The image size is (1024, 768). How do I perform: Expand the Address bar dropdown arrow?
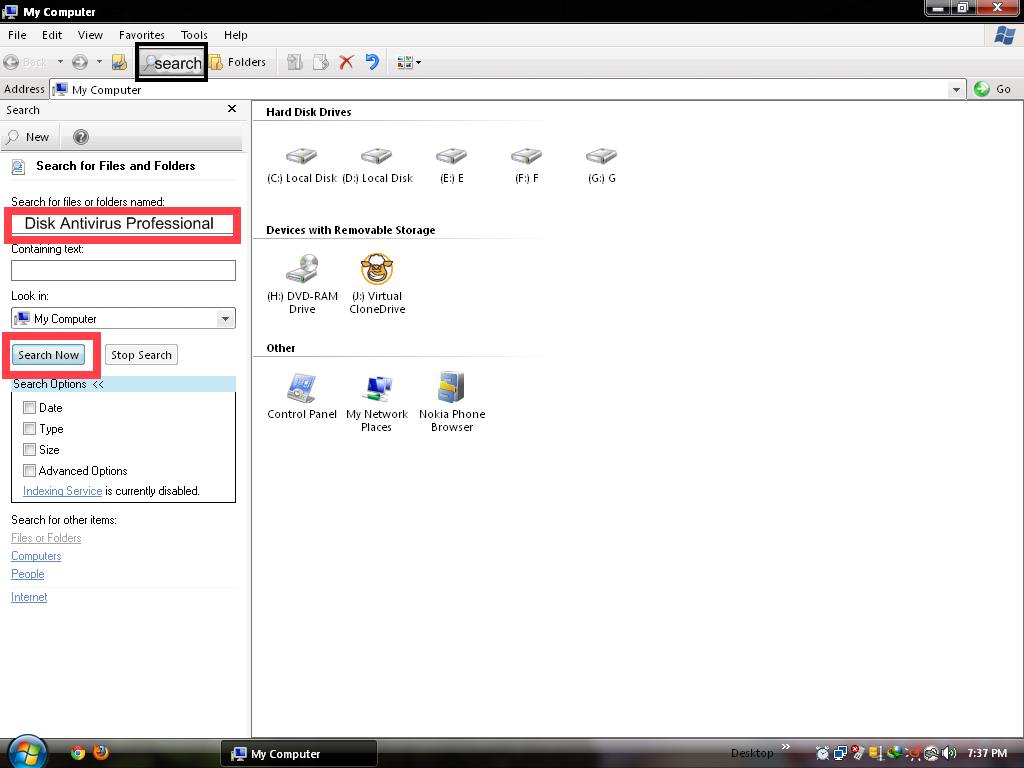pos(956,89)
